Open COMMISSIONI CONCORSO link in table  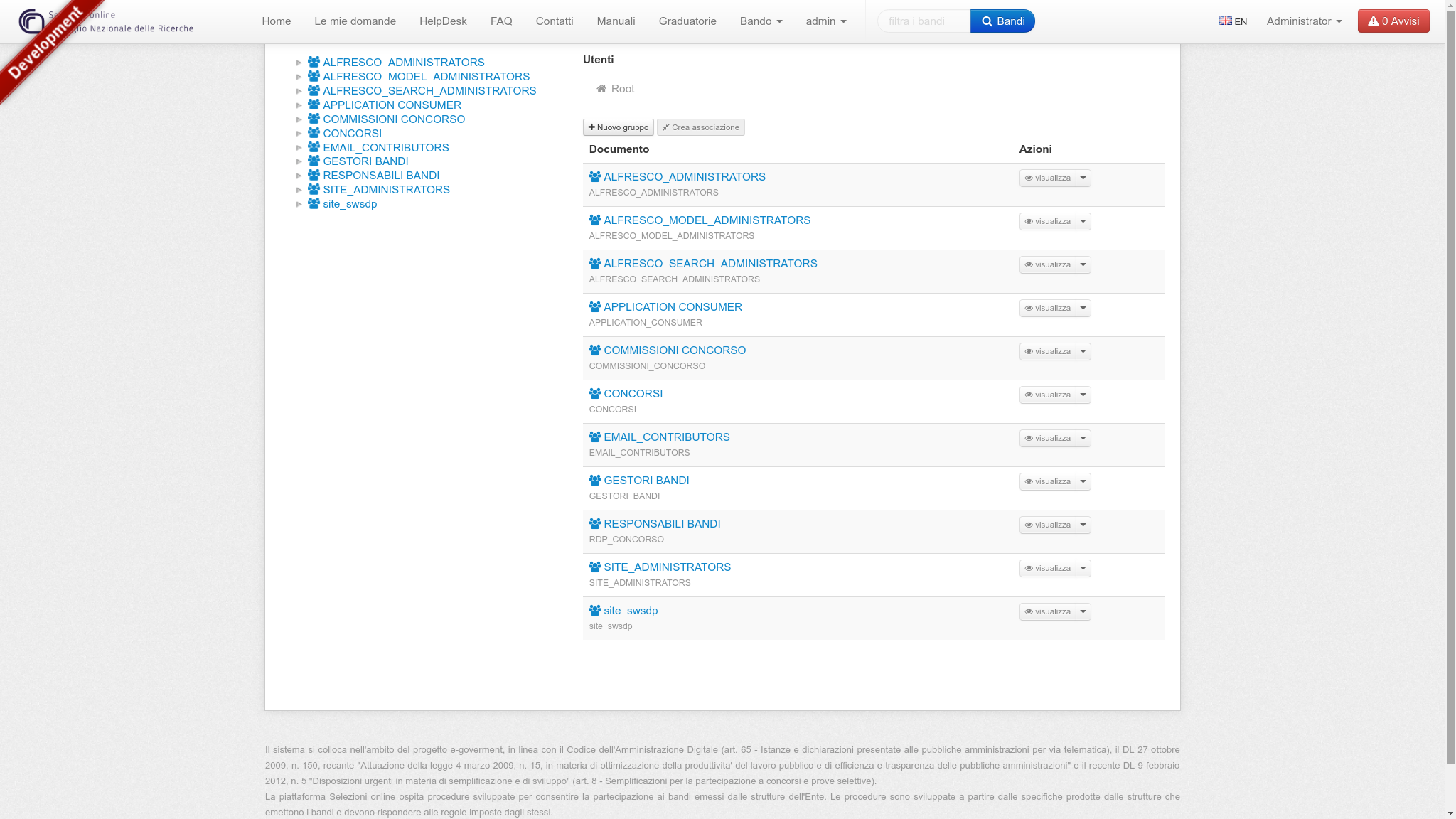point(674,350)
